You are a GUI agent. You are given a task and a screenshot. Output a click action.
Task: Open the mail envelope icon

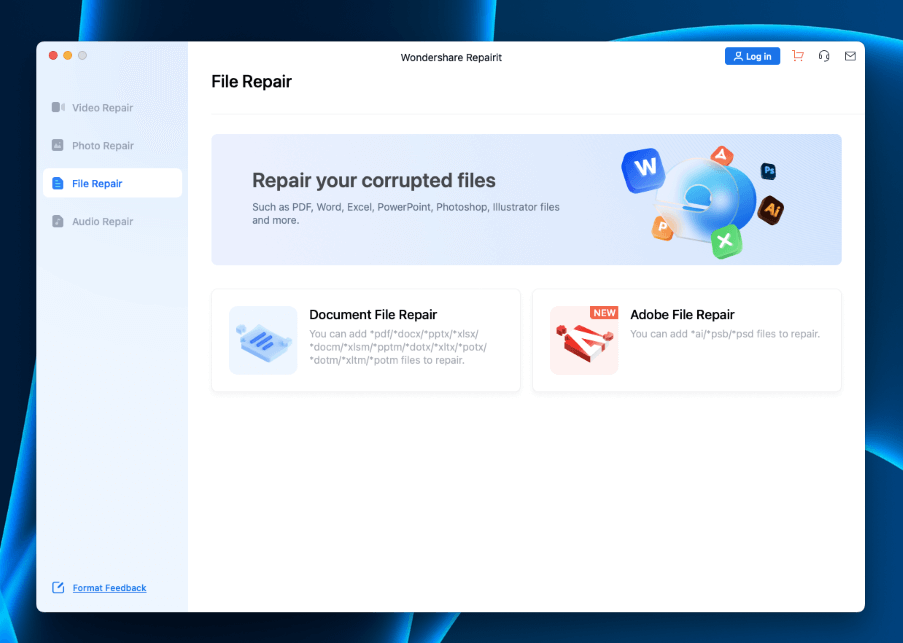pos(850,56)
